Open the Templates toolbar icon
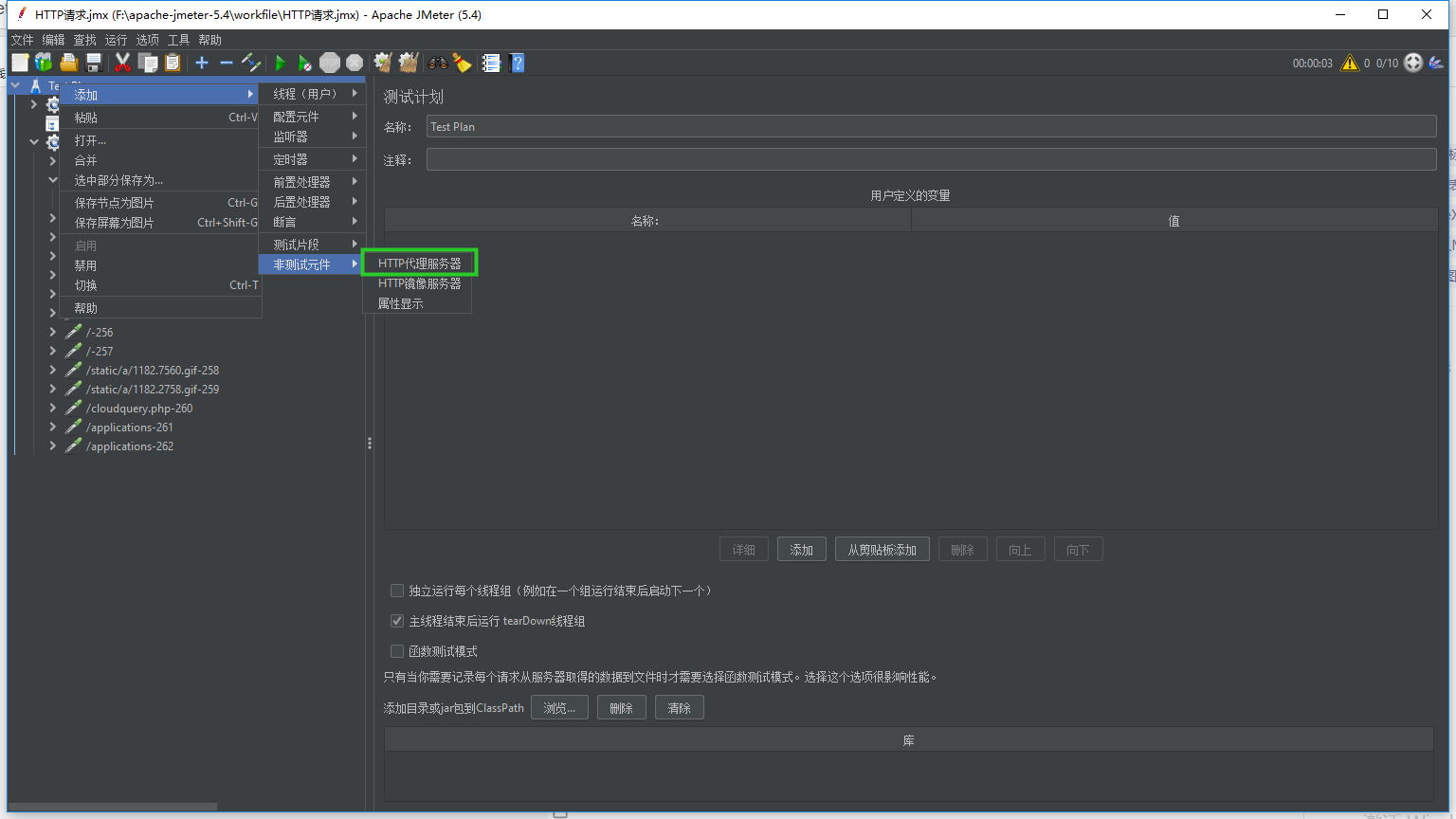This screenshot has height=819, width=1456. coord(44,63)
